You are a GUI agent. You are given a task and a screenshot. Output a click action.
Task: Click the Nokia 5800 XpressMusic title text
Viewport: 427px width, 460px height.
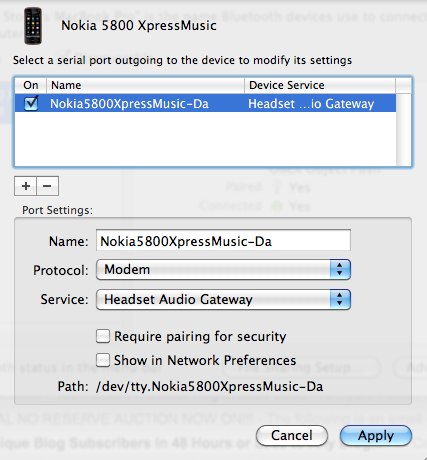[x=139, y=26]
